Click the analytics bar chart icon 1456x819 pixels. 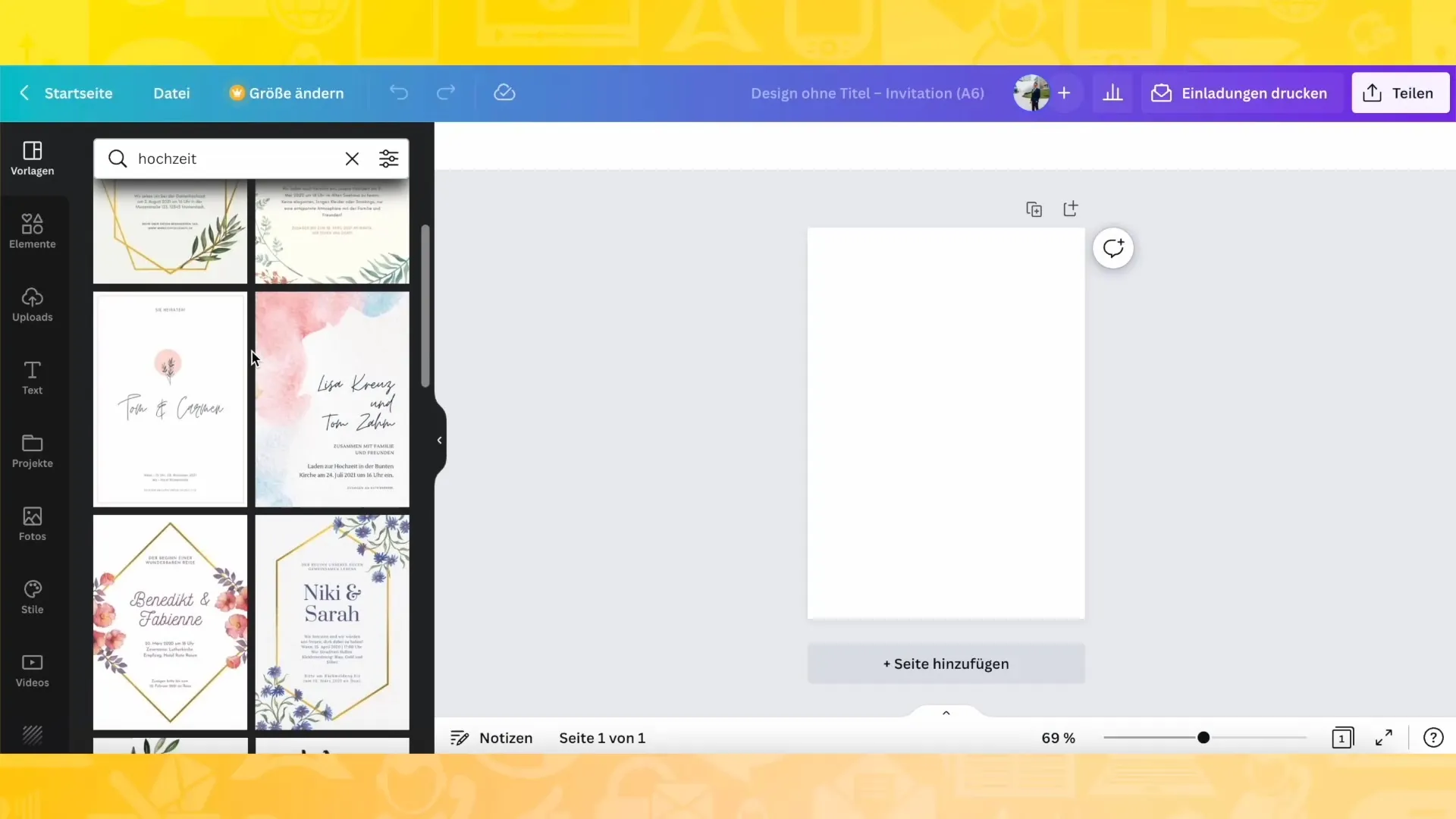pyautogui.click(x=1112, y=92)
